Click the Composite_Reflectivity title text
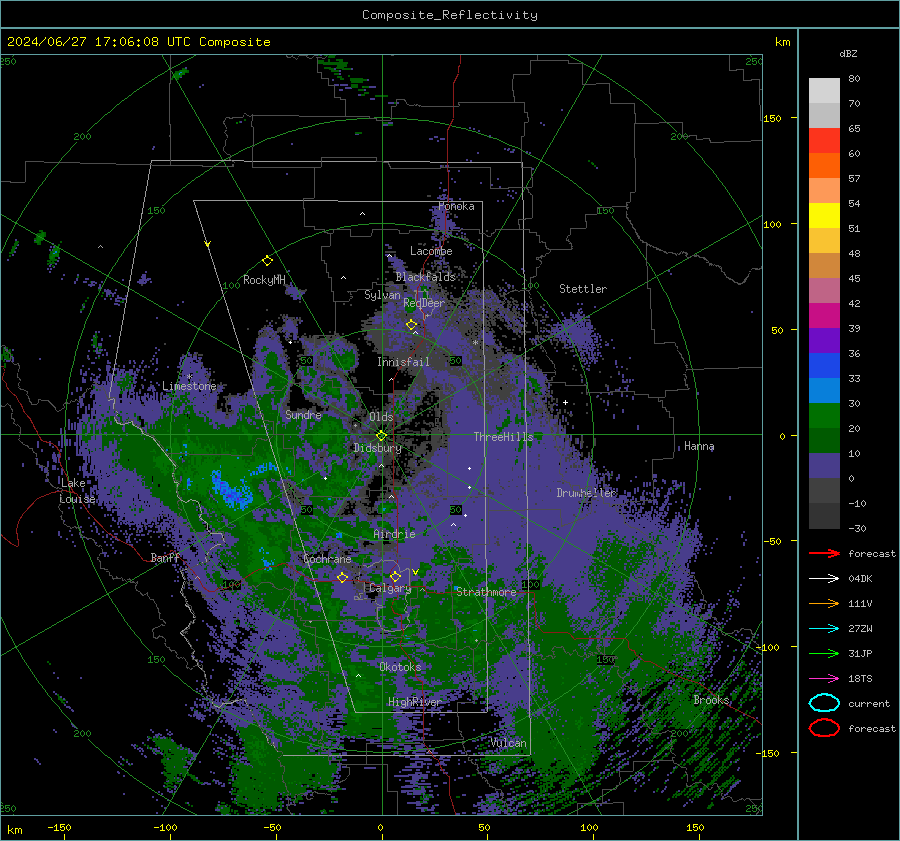The height and width of the screenshot is (841, 900). click(449, 15)
